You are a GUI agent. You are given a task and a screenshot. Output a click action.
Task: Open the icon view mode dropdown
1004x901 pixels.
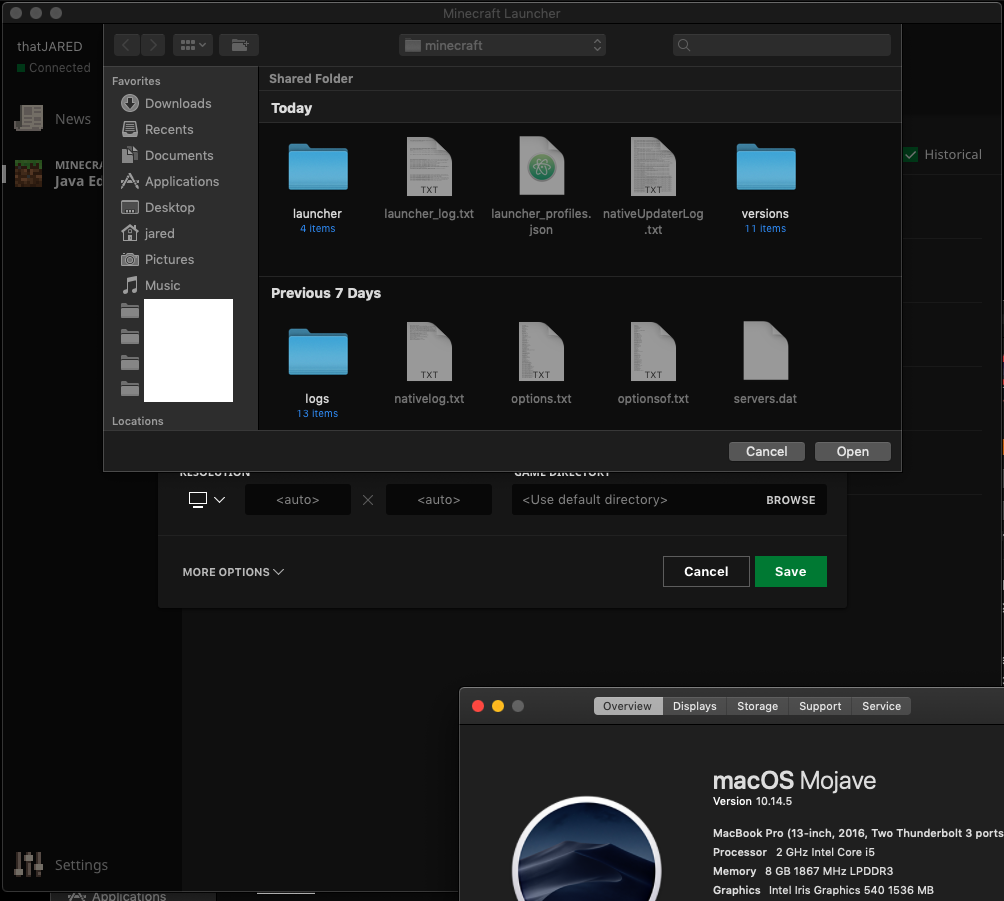click(192, 45)
